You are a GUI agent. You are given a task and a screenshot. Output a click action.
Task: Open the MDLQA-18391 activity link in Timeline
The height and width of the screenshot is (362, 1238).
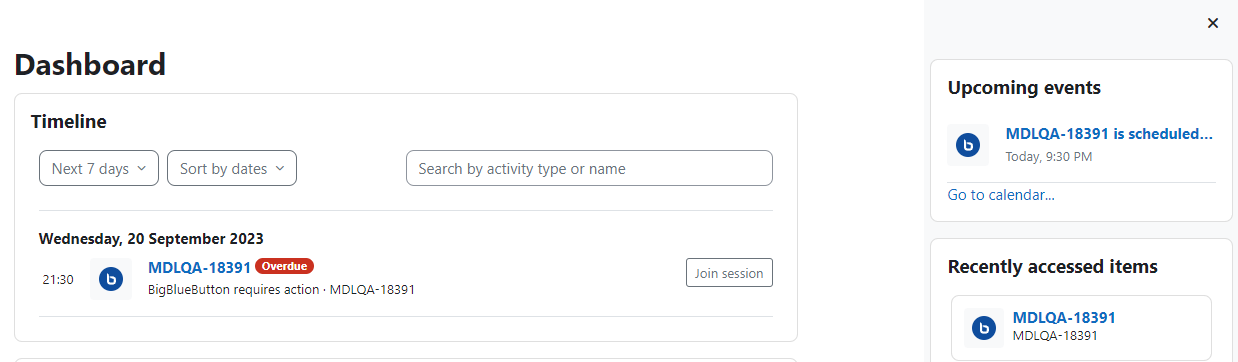click(199, 267)
